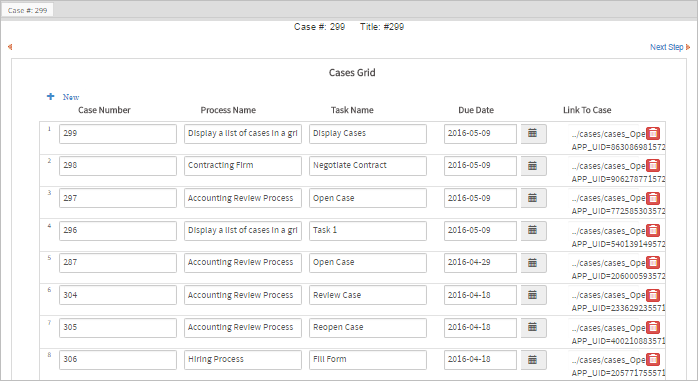Add a new grid row with New
Viewport: 698px width, 381px height.
pos(71,97)
